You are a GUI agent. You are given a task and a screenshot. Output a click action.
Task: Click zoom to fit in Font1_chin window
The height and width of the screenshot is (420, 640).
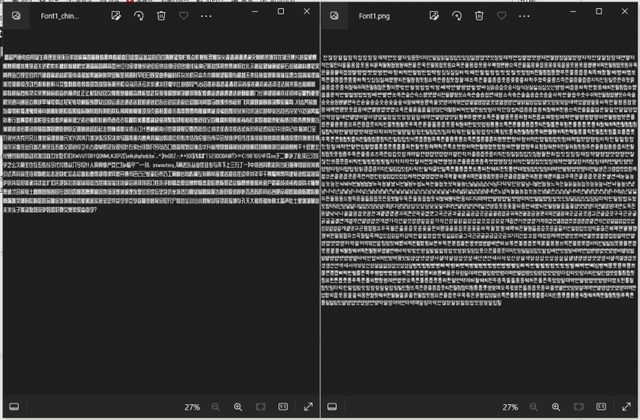pyautogui.click(x=260, y=407)
